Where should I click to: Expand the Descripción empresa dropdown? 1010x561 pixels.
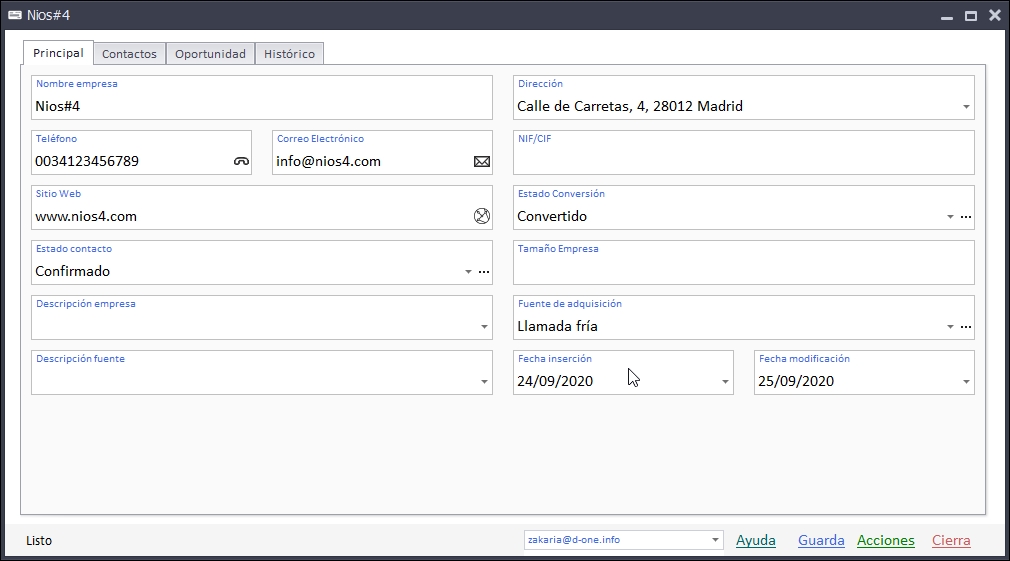(x=484, y=327)
